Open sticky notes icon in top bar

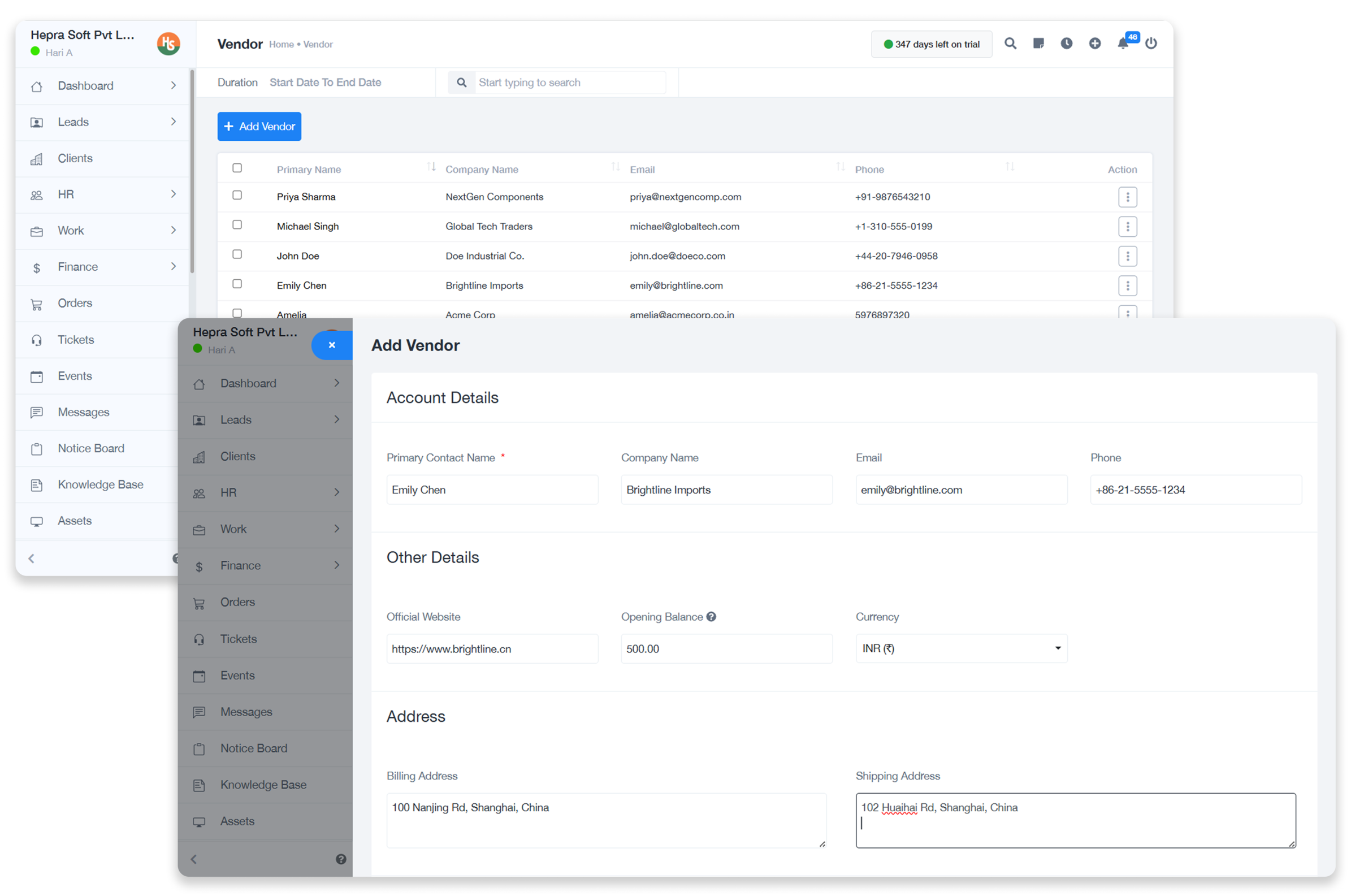(x=1038, y=44)
